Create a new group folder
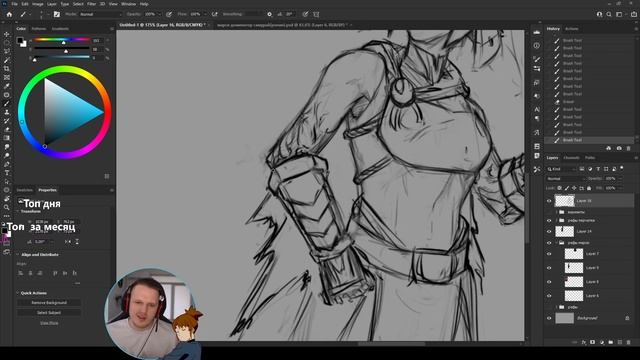The image size is (640, 360). point(611,342)
